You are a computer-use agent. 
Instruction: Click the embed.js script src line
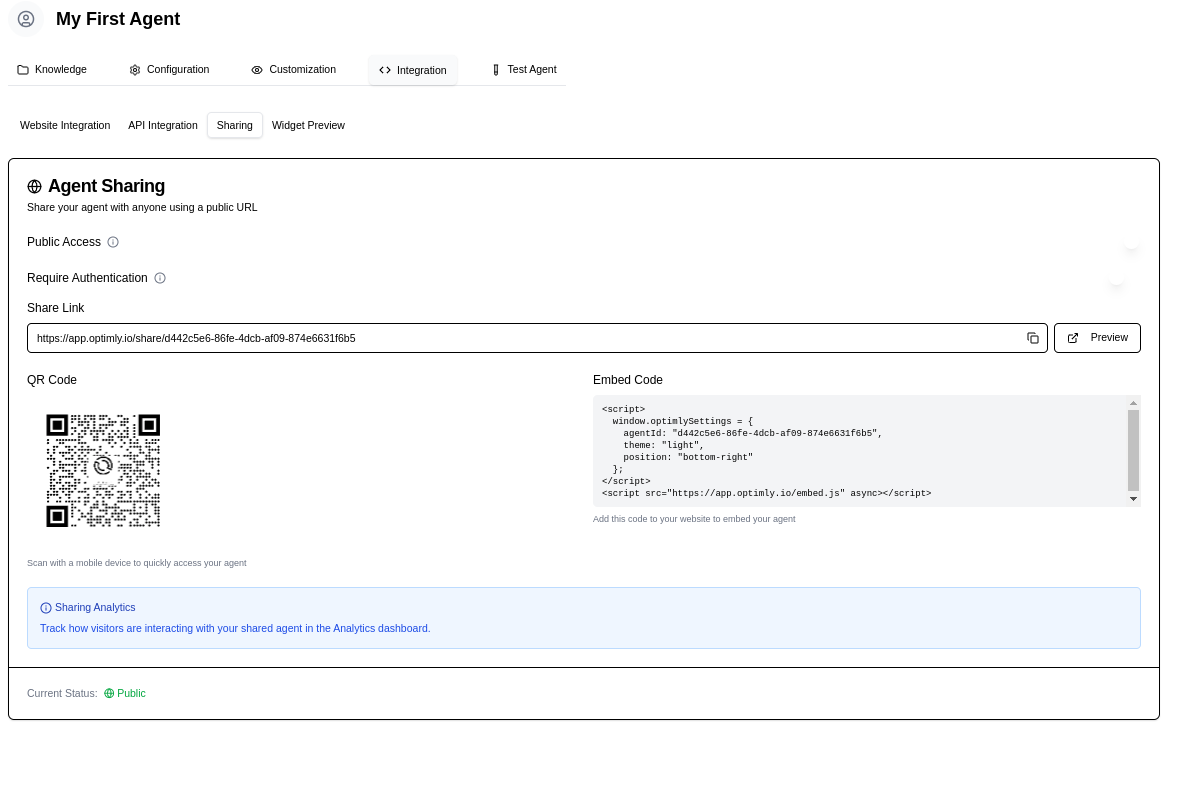coord(766,493)
